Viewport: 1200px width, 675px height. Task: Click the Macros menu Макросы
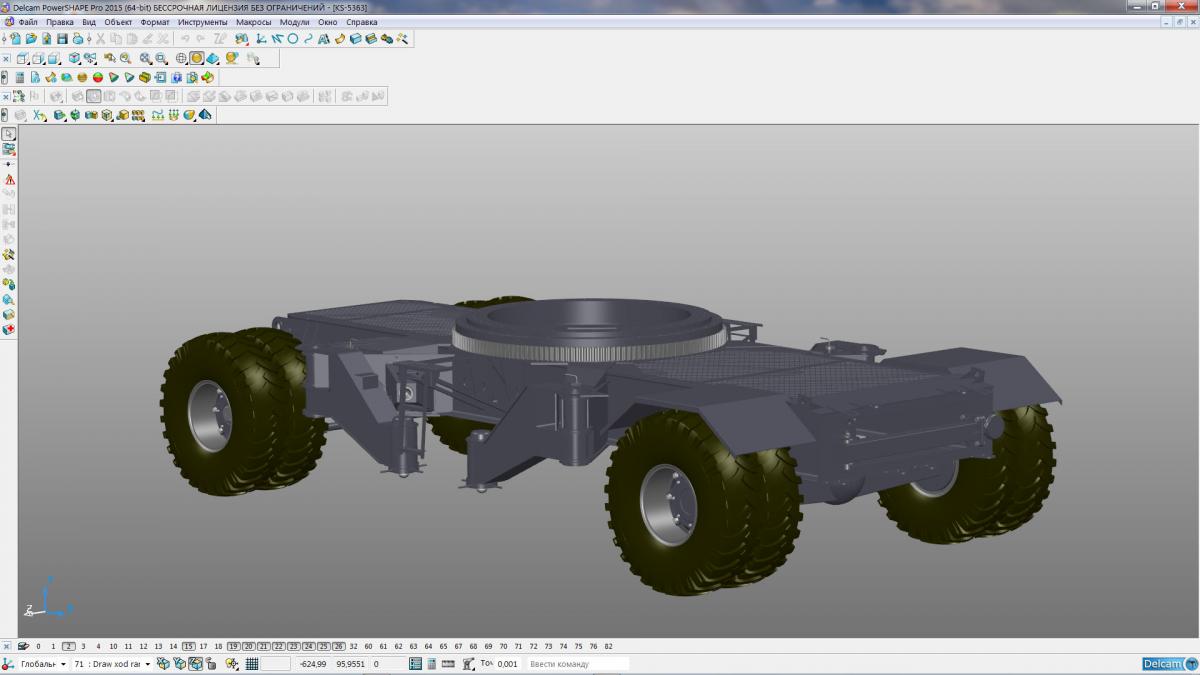click(253, 22)
